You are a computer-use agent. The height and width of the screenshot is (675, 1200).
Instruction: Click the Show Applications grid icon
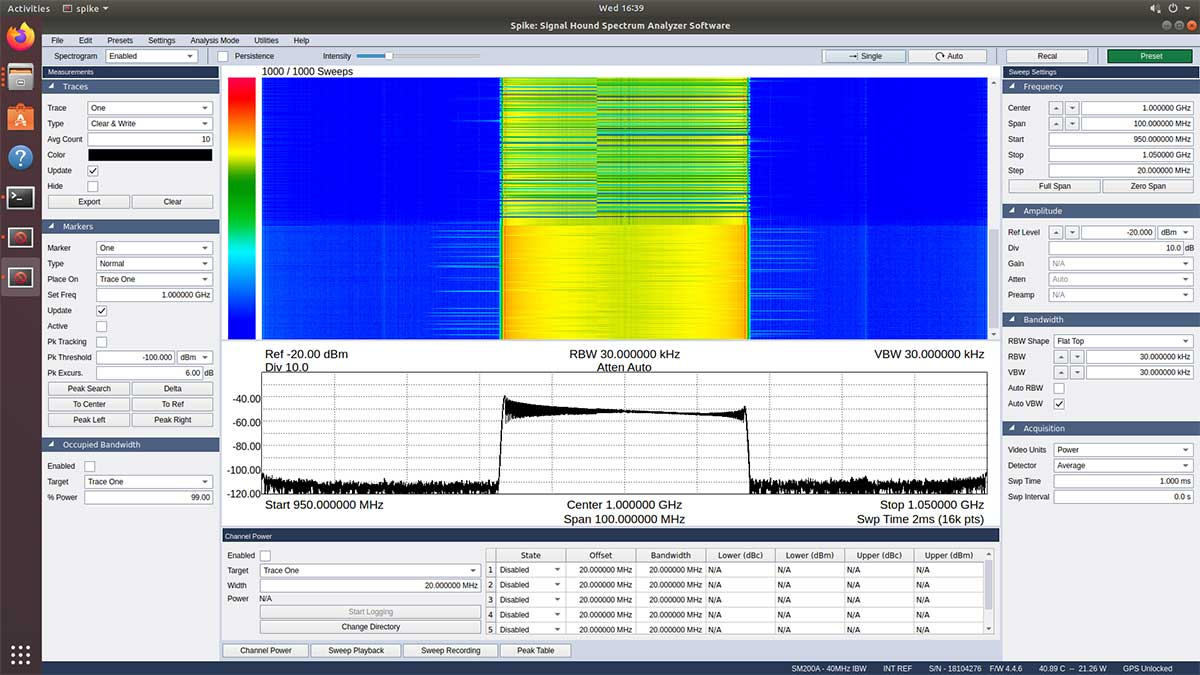(x=20, y=654)
